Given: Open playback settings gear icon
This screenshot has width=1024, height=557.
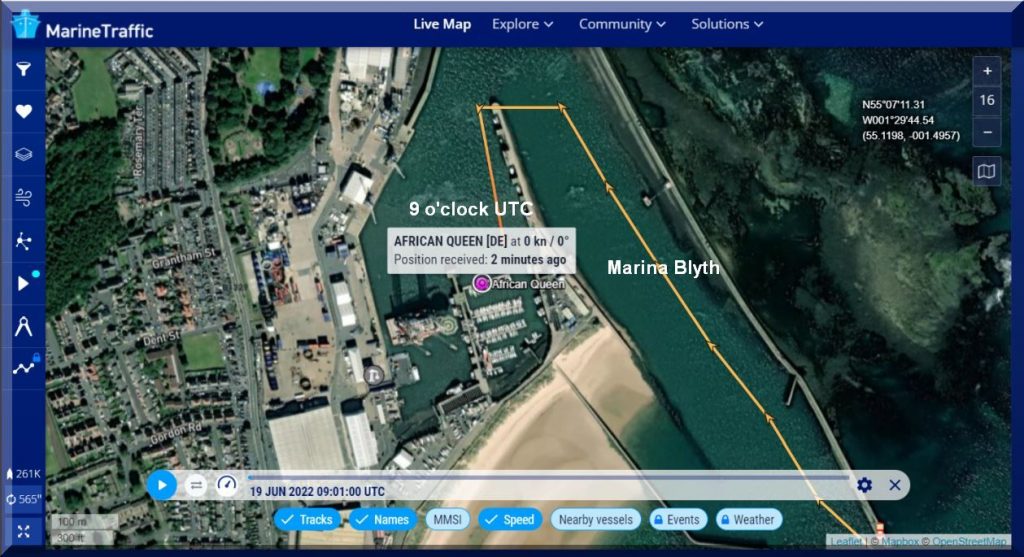Looking at the screenshot, I should tap(865, 485).
